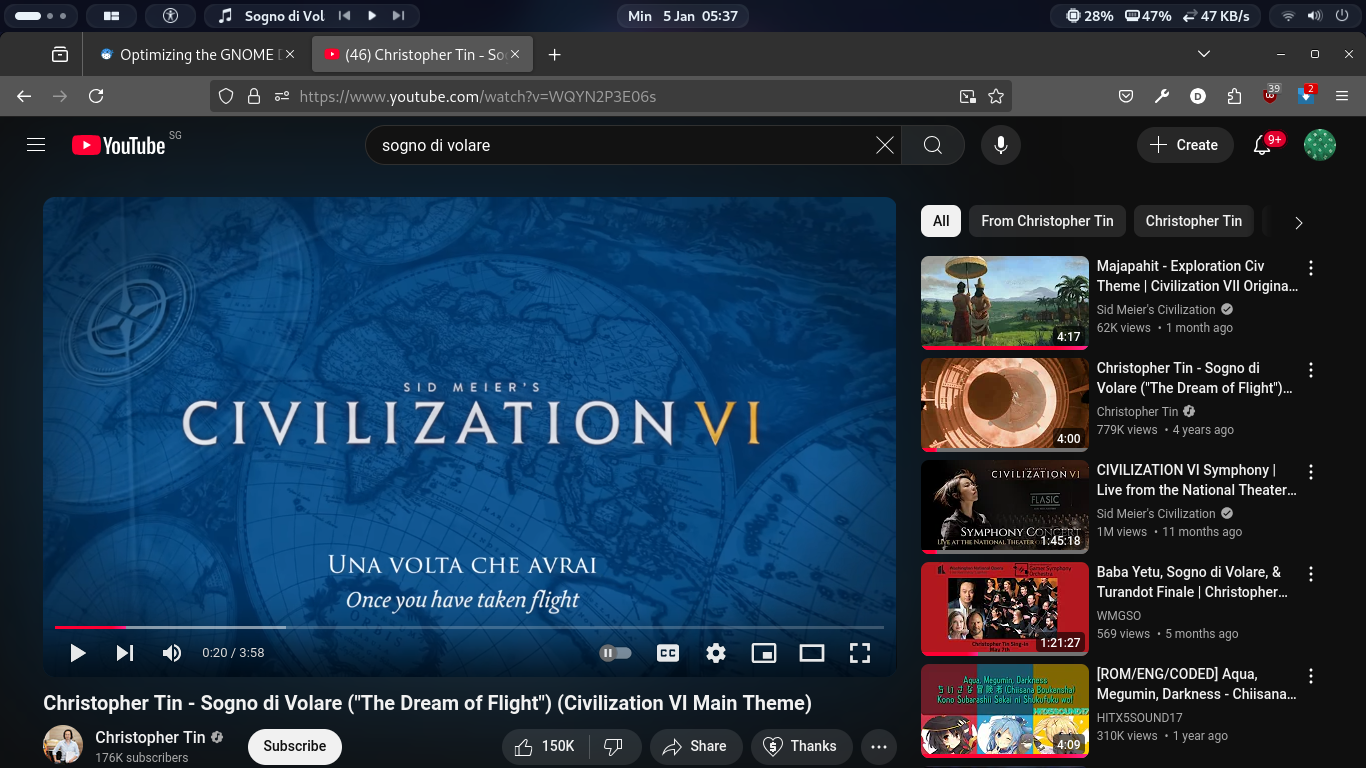Open Firefox application menu
Viewport: 1366px width, 768px height.
1342,96
